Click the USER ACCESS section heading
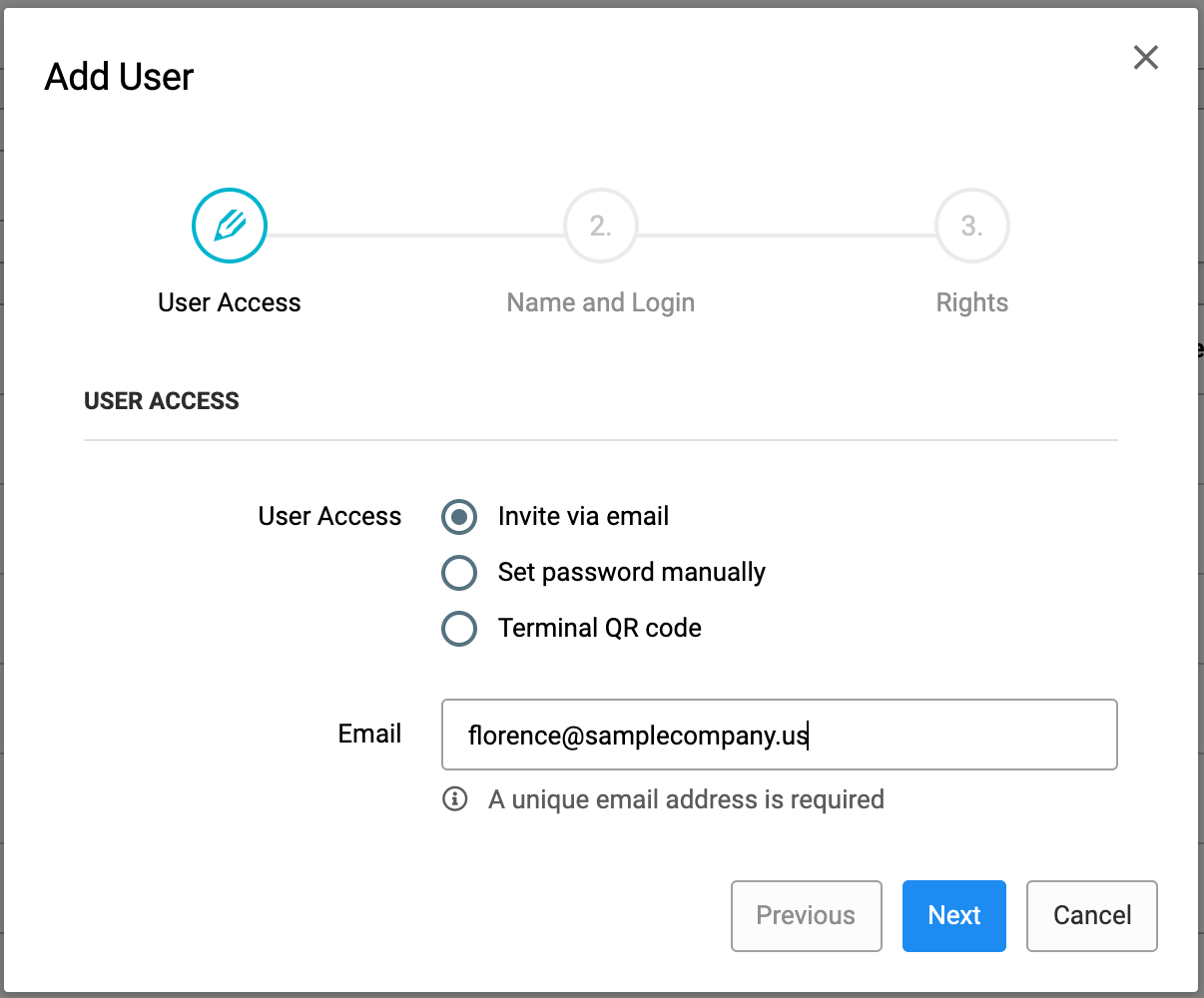Screen dimensions: 1204x998 click(x=162, y=401)
